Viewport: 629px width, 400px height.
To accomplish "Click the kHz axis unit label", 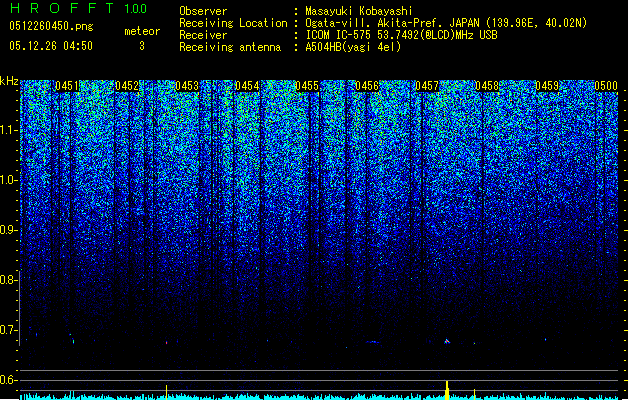I will pos(9,81).
